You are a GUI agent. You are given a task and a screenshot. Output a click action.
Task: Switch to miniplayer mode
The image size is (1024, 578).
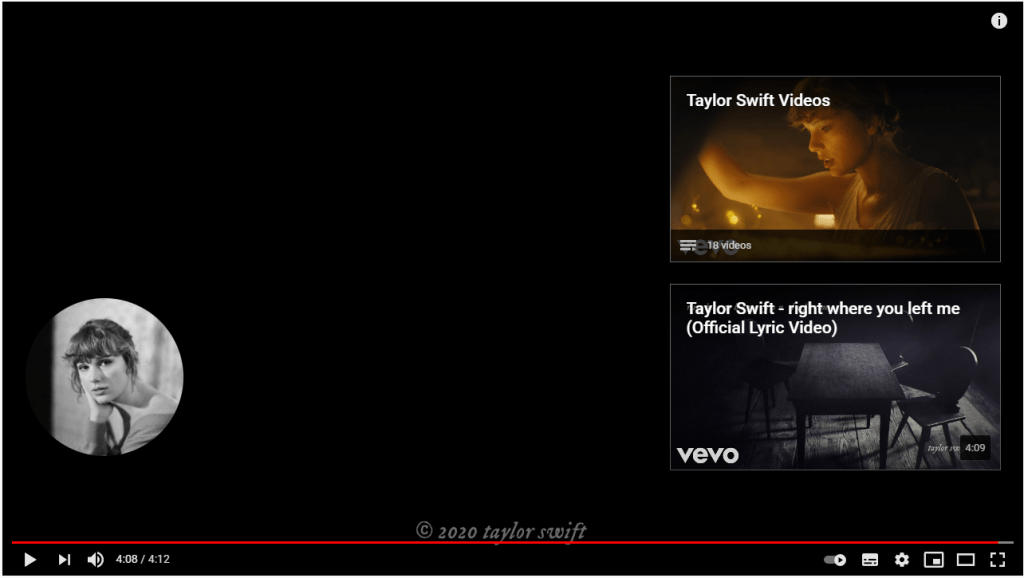(x=934, y=560)
